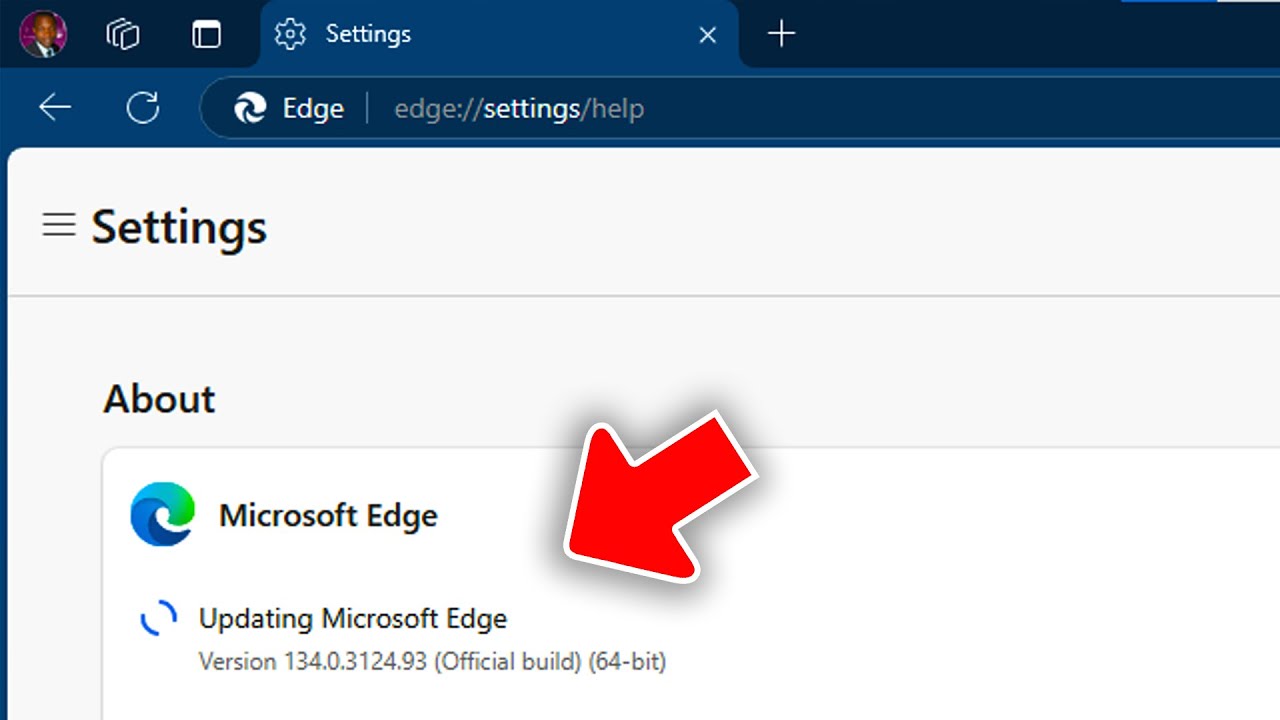
Task: Go back using the back arrow
Action: click(55, 108)
